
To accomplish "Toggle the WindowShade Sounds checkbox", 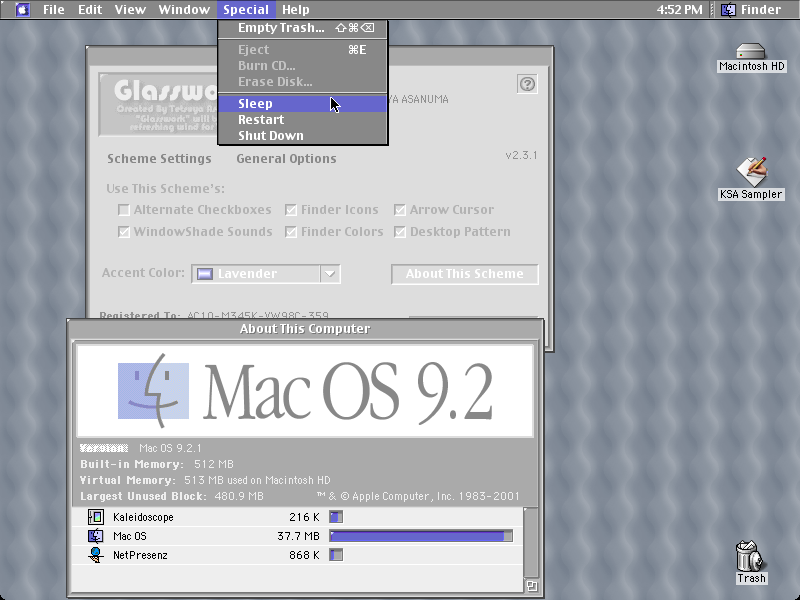I will pyautogui.click(x=123, y=232).
